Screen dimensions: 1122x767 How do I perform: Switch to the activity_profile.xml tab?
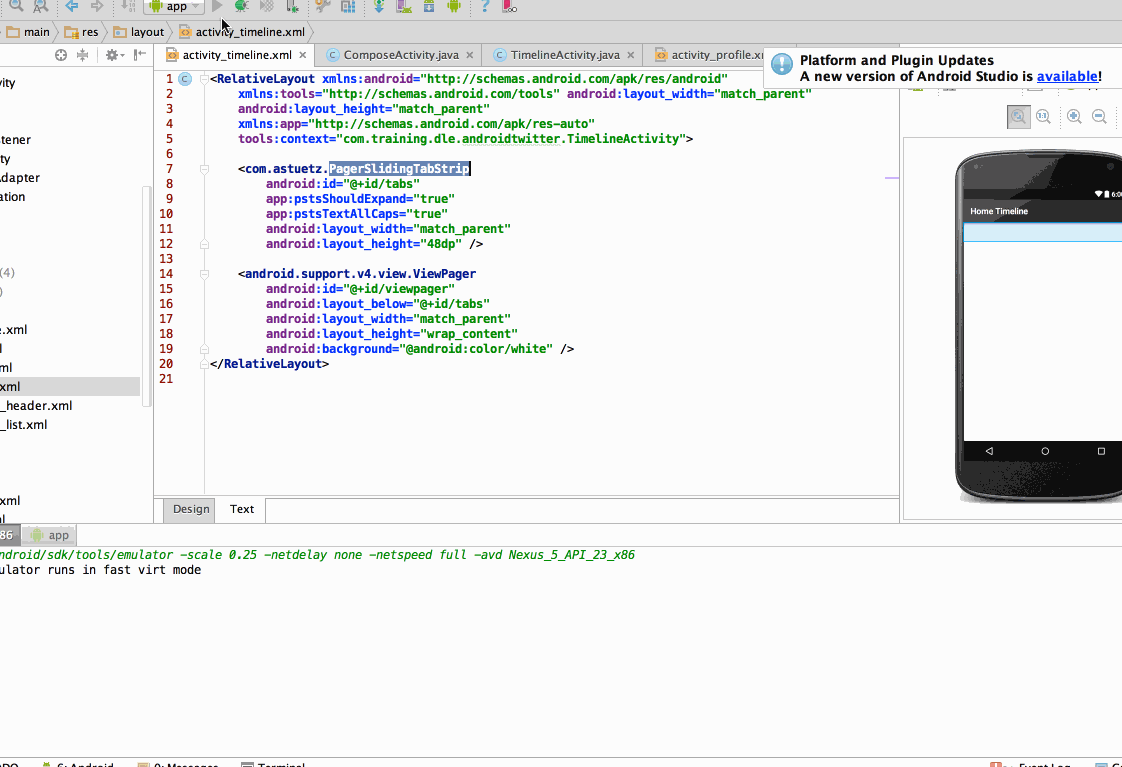(x=710, y=55)
